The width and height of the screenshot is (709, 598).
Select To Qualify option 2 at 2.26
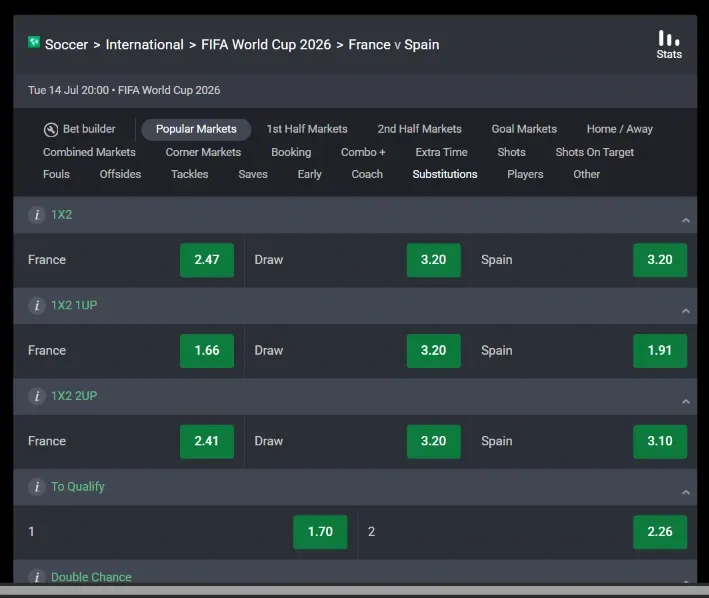click(660, 532)
